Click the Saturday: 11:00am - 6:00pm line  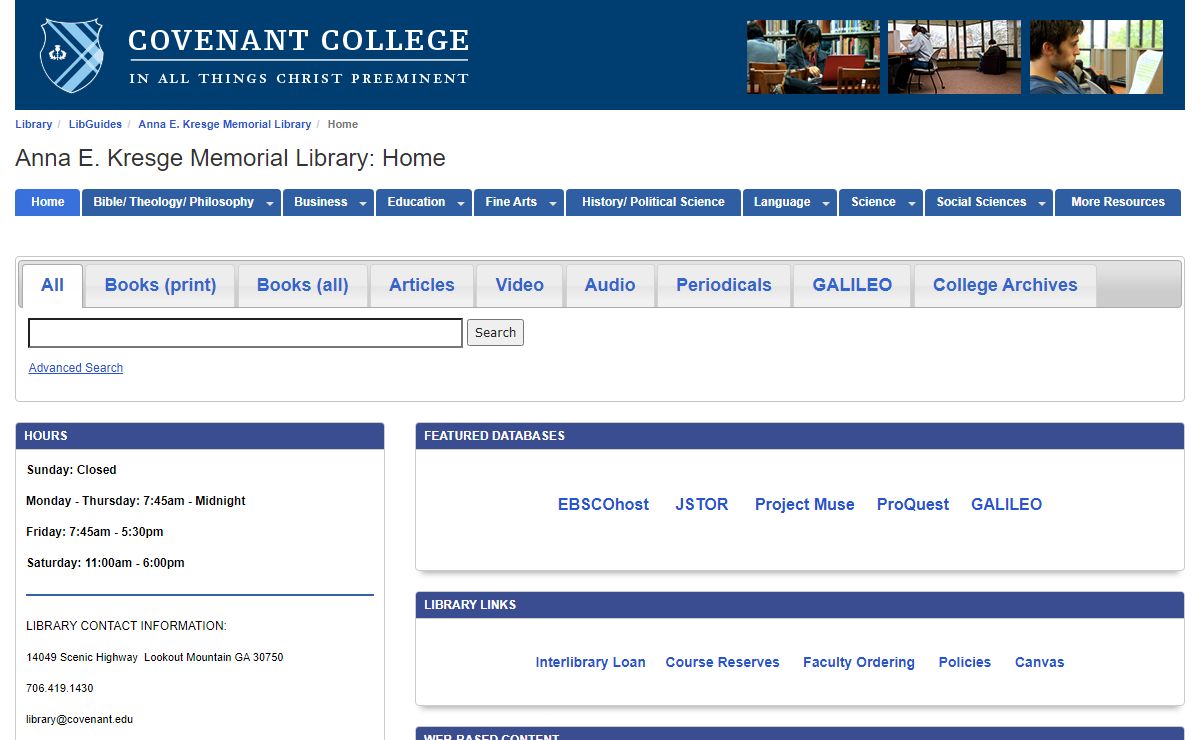[x=106, y=563]
